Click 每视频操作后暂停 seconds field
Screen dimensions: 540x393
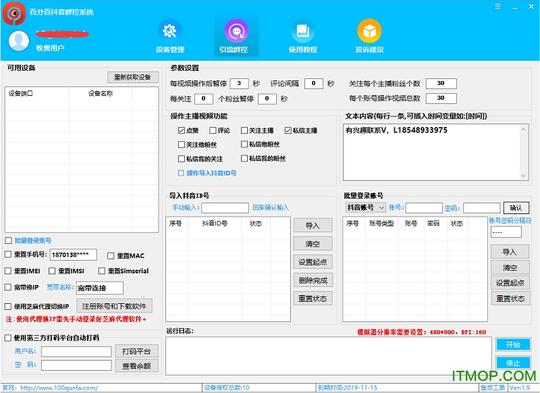239,83
